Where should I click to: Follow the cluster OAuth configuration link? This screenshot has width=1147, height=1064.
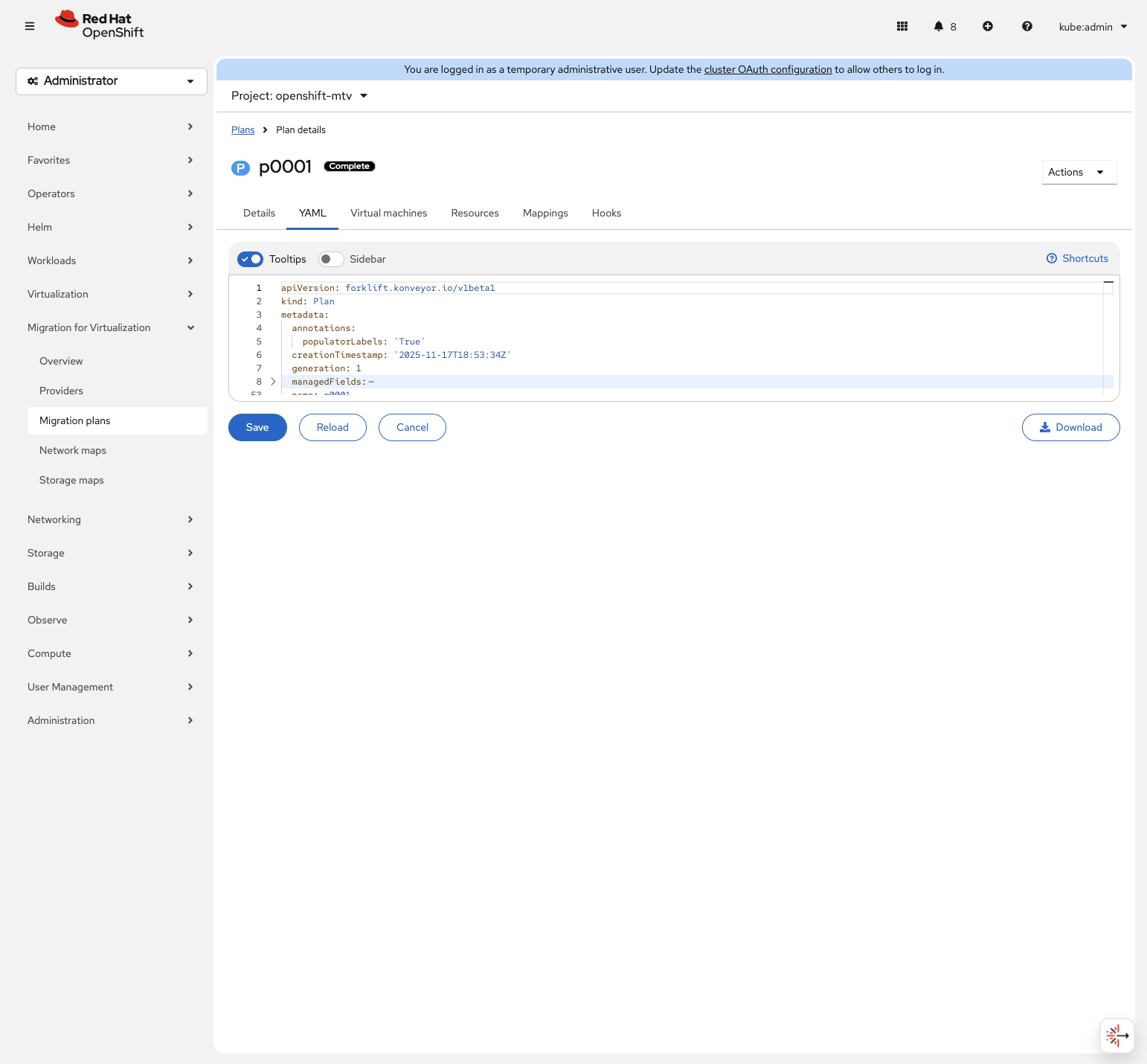(768, 69)
